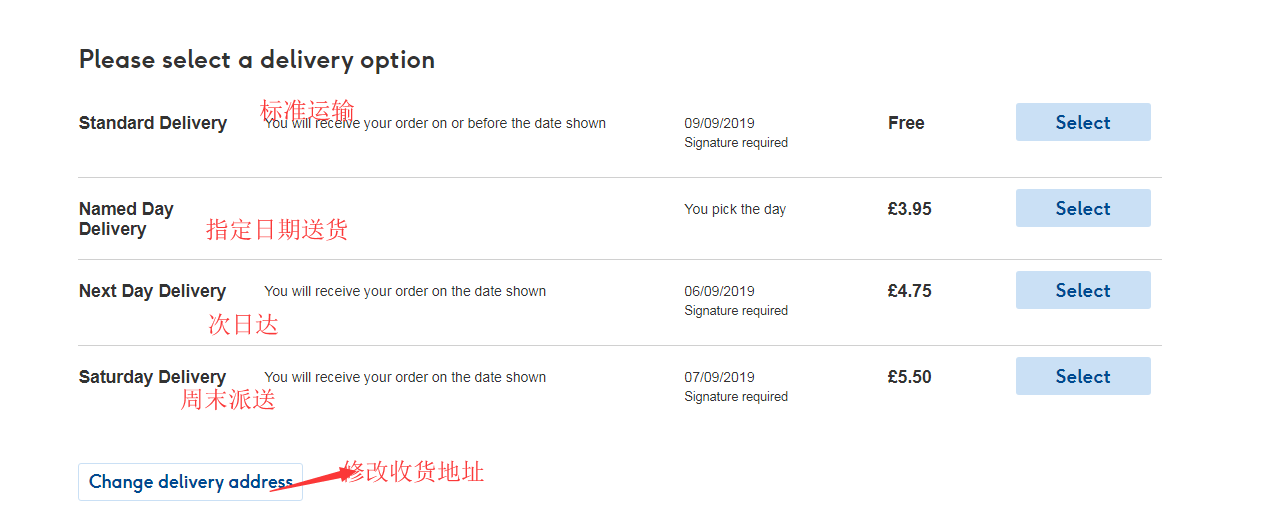The image size is (1273, 520).
Task: Click the 06/09/2019 delivery date
Action: [719, 291]
